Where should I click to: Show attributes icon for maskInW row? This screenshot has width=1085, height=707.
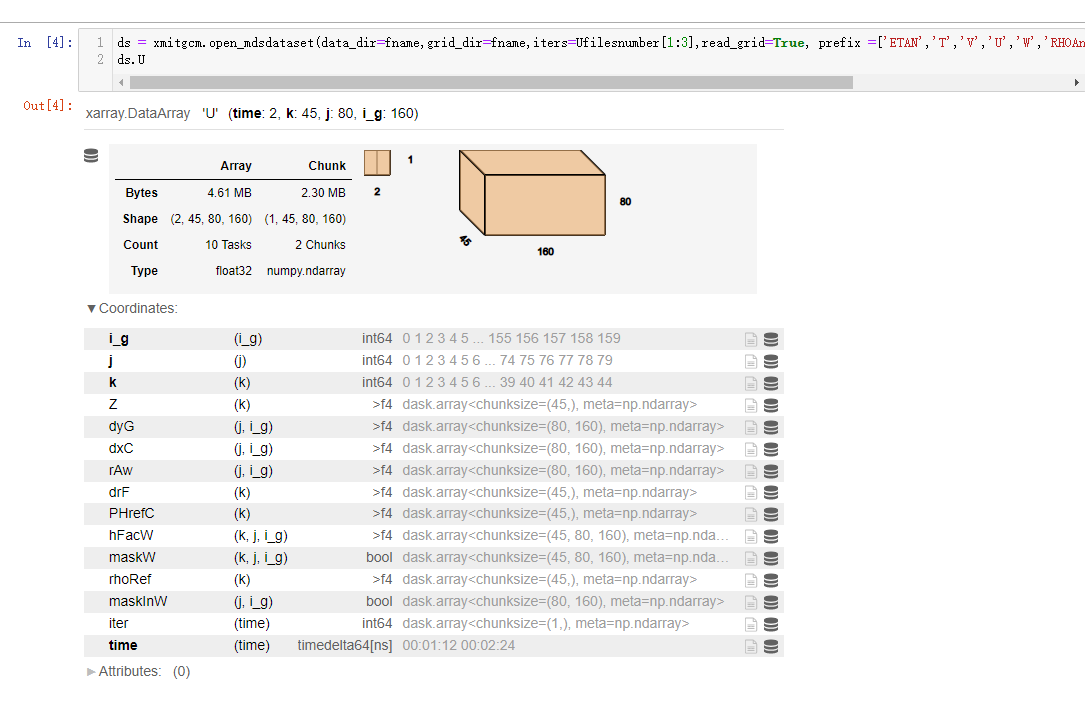point(751,603)
